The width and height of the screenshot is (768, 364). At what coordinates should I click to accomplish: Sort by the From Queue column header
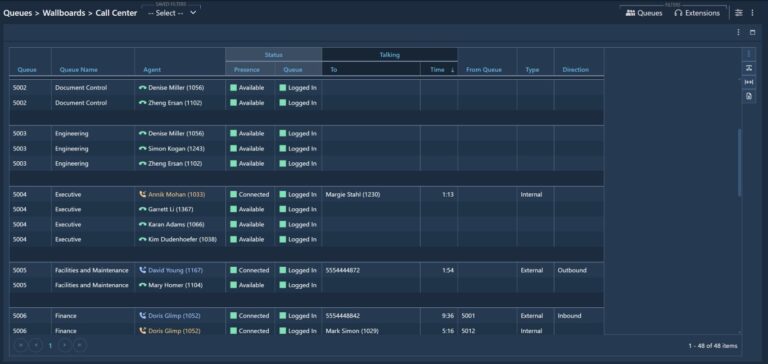click(483, 70)
